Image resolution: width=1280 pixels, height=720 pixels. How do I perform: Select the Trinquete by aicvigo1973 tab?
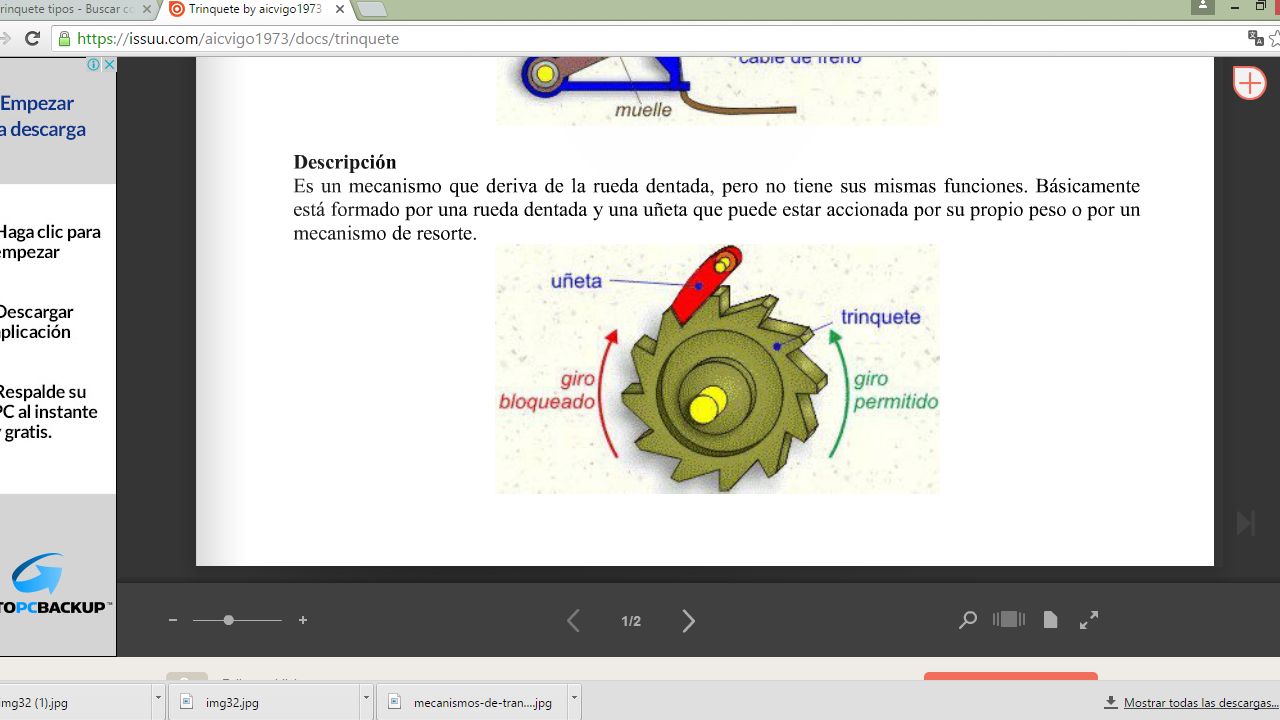tap(255, 9)
